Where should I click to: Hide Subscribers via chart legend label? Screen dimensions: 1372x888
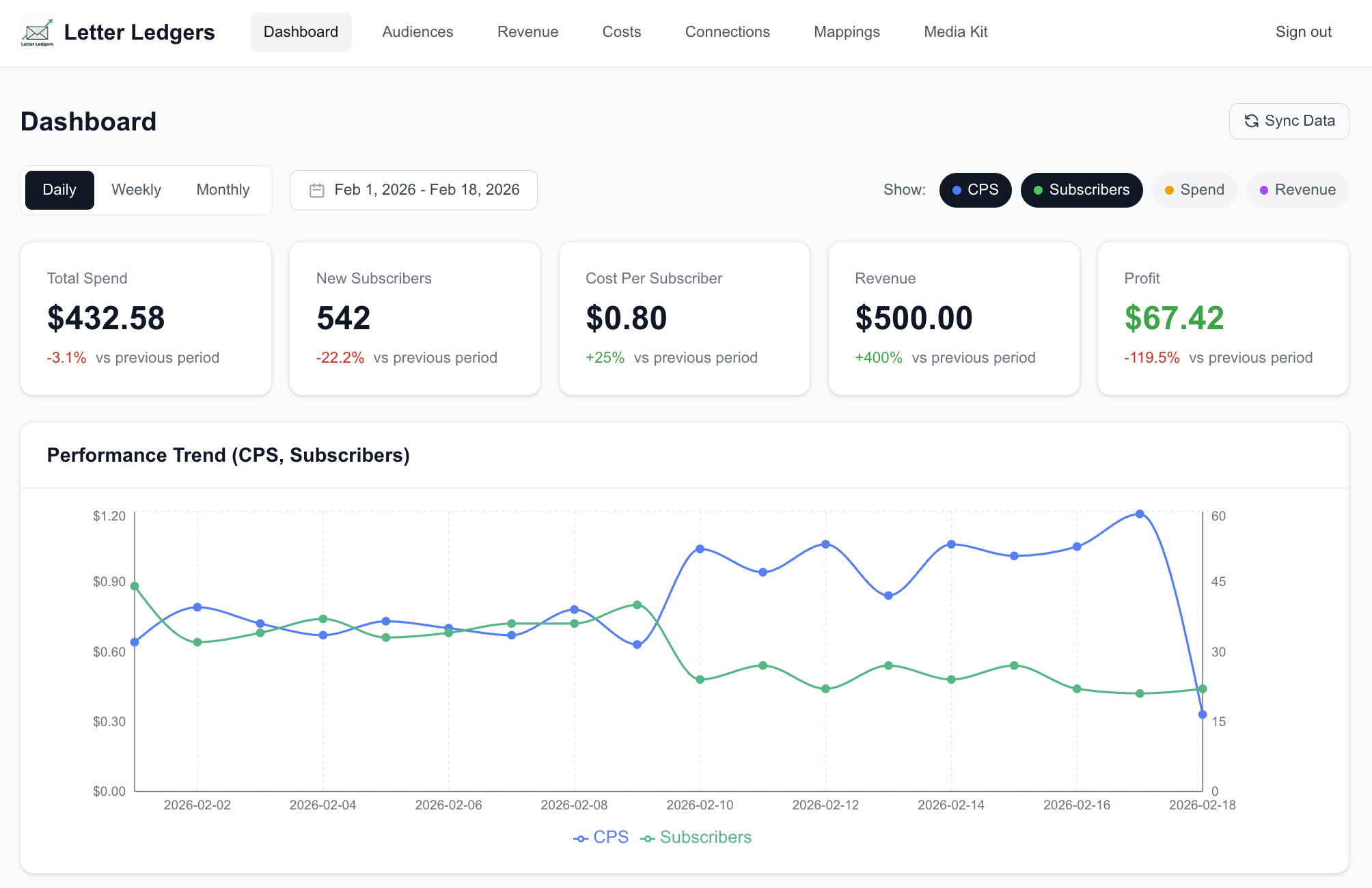(705, 837)
